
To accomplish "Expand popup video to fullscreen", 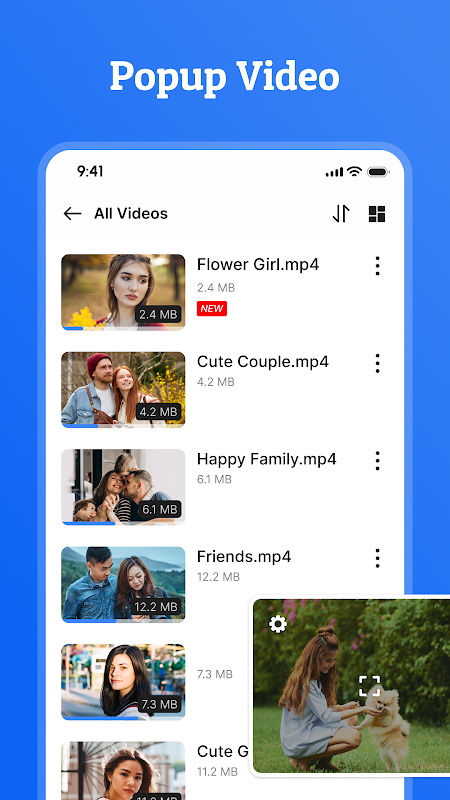I will tap(369, 686).
